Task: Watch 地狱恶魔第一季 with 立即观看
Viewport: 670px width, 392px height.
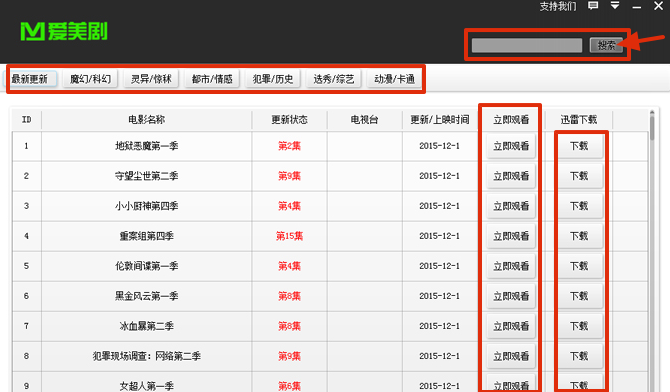Action: coord(511,146)
